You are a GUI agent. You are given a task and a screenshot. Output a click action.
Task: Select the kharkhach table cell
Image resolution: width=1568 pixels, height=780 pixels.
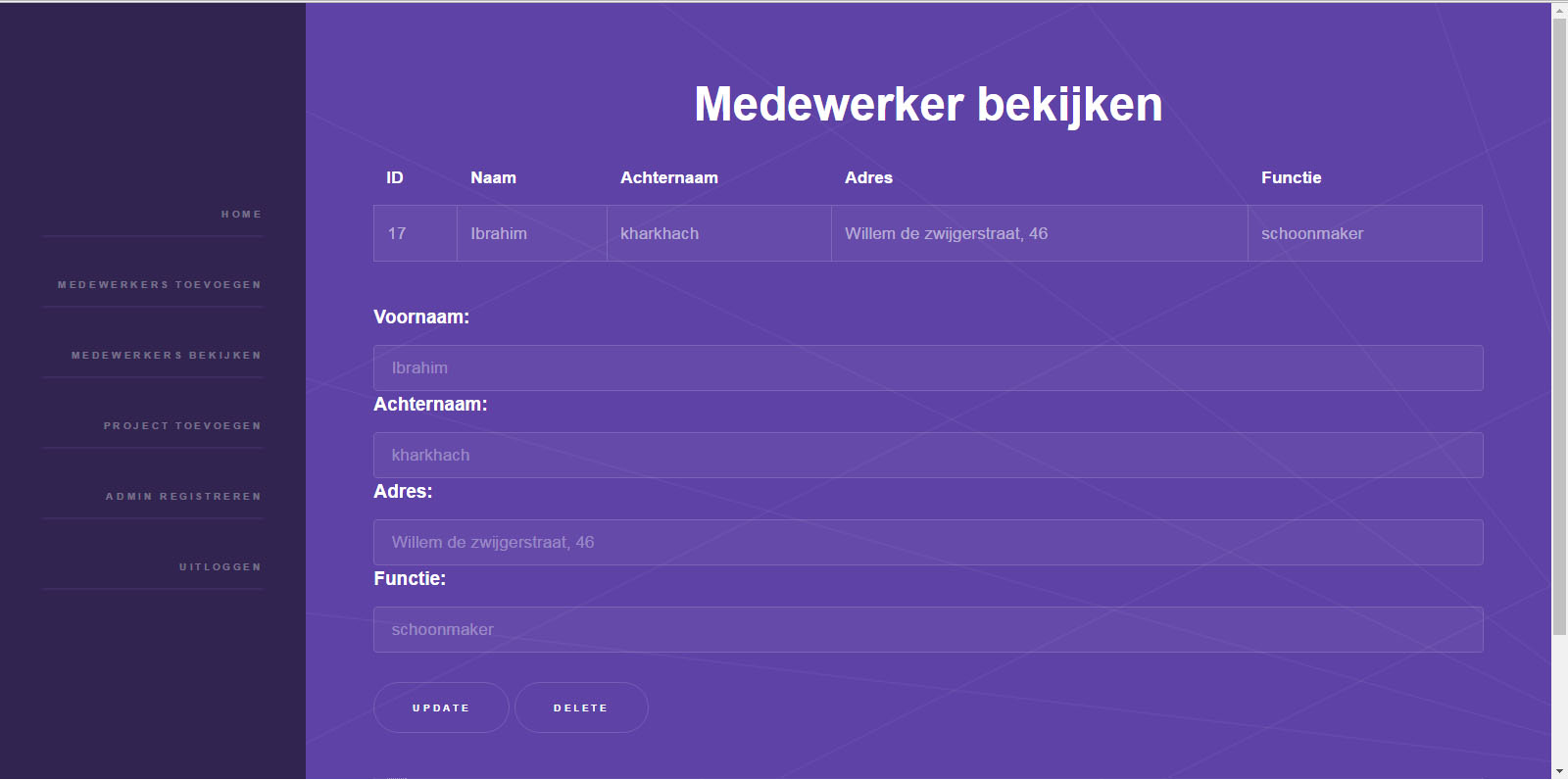tap(719, 233)
